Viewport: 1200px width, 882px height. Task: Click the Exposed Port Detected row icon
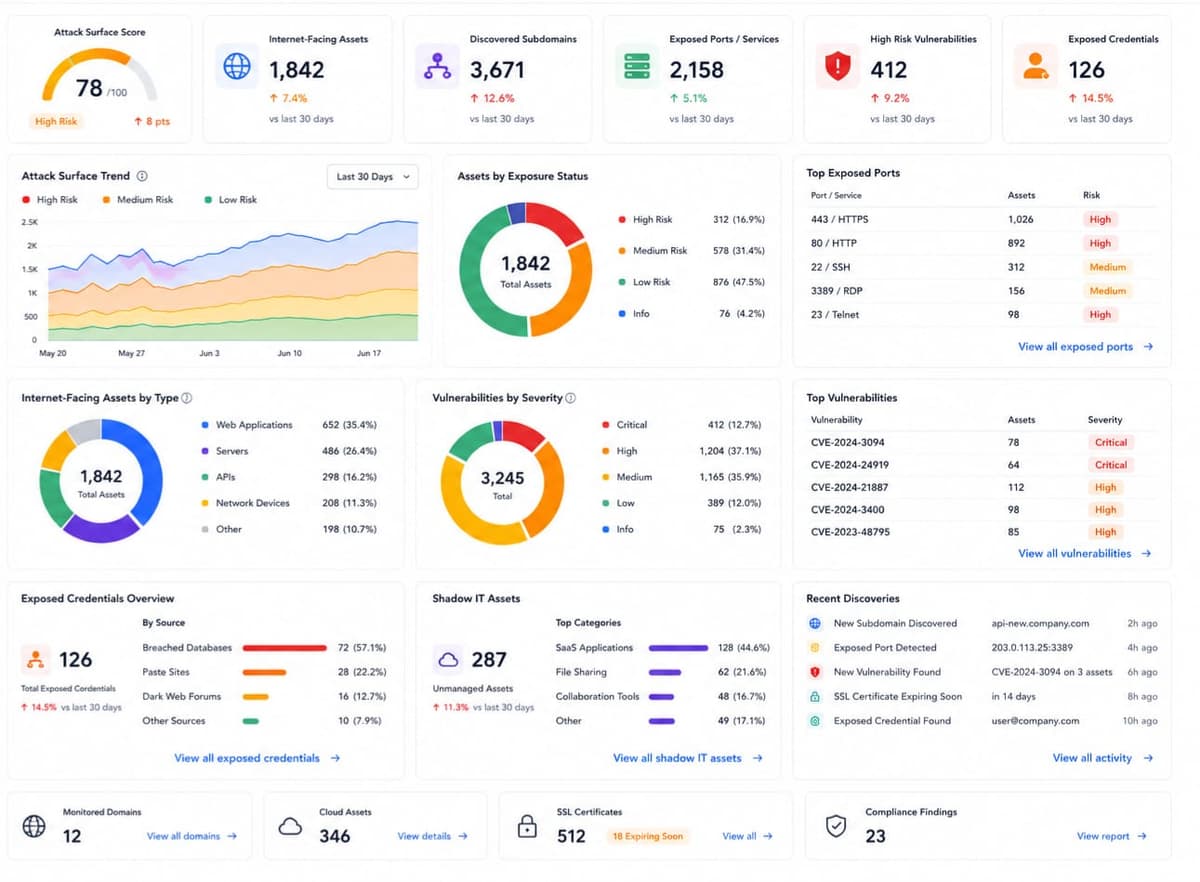pos(815,647)
